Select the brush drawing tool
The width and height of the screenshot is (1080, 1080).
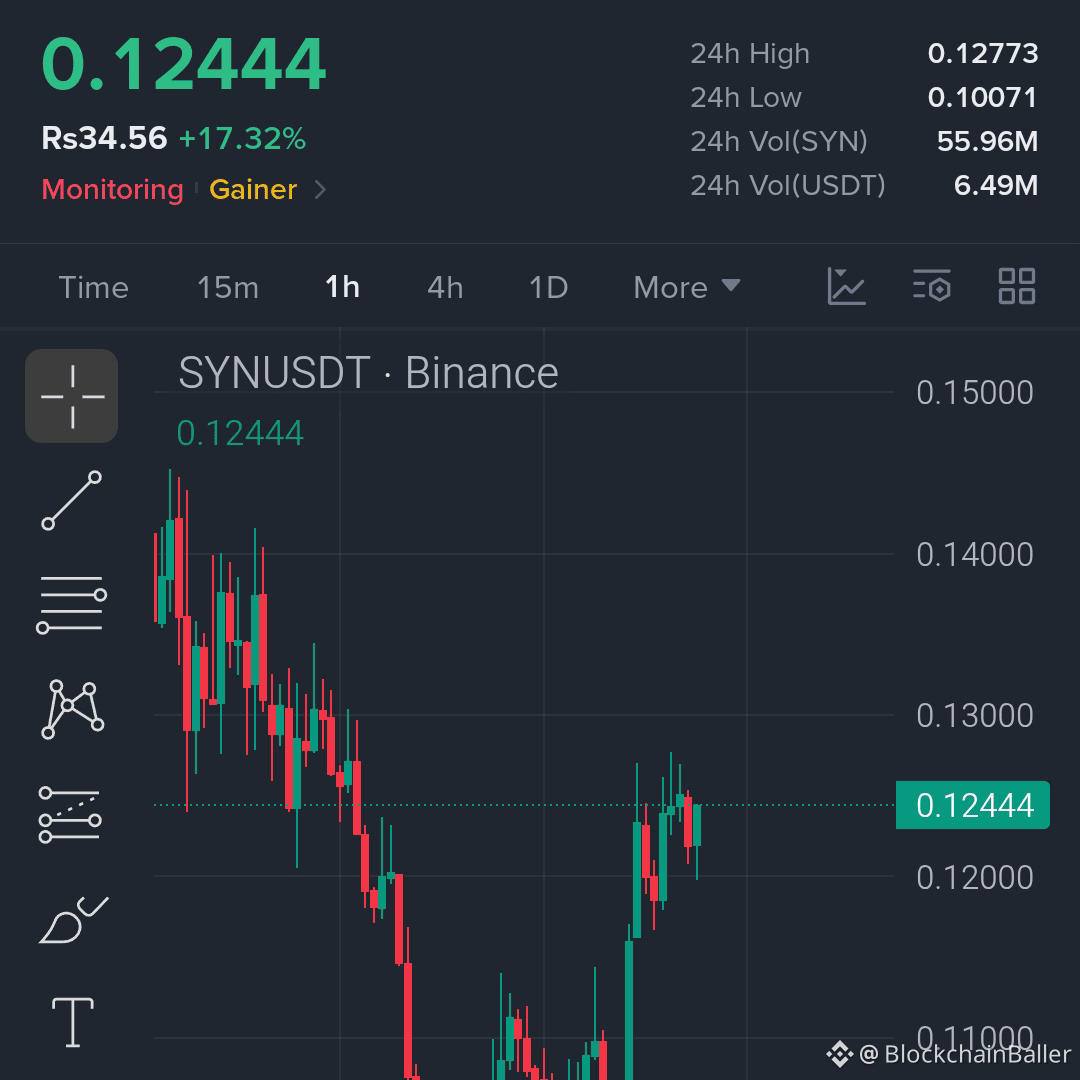(73, 920)
